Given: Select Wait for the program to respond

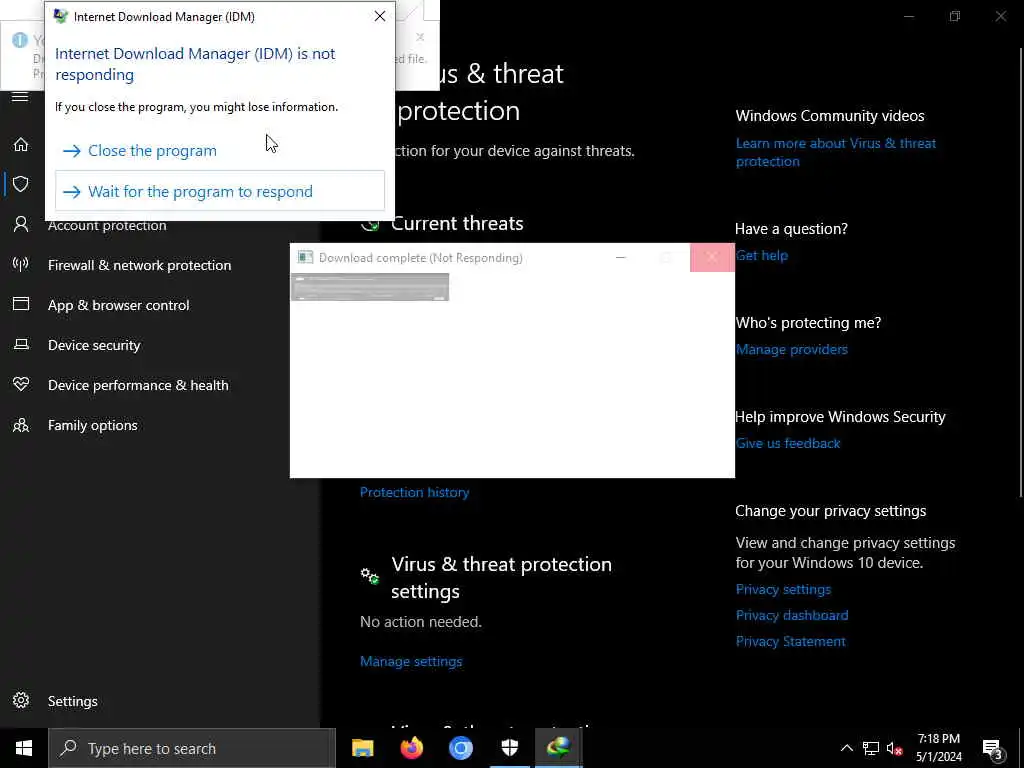Looking at the screenshot, I should tap(219, 191).
